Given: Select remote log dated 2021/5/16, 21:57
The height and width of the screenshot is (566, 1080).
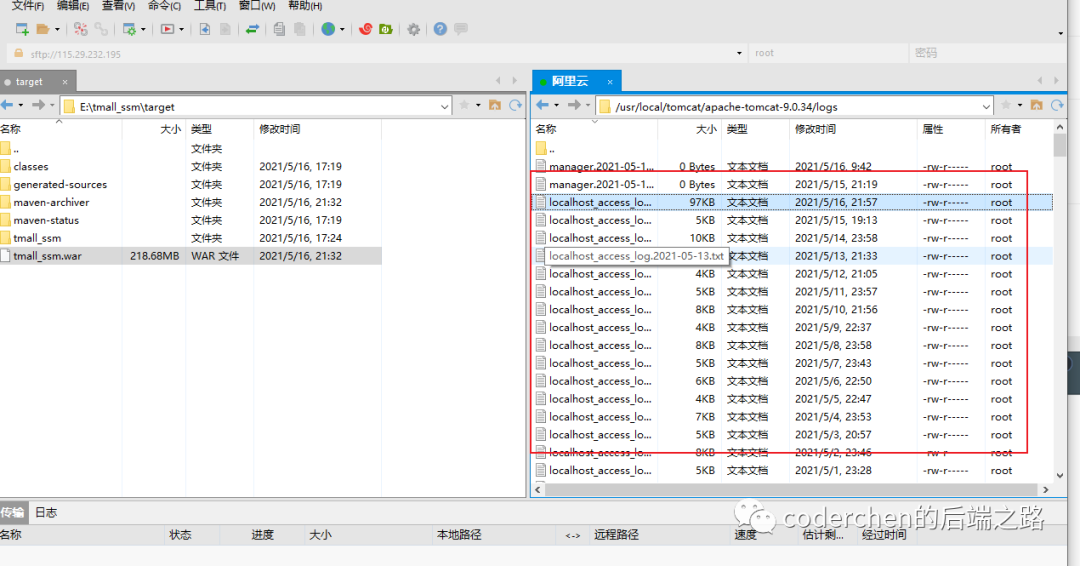Looking at the screenshot, I should 792,202.
